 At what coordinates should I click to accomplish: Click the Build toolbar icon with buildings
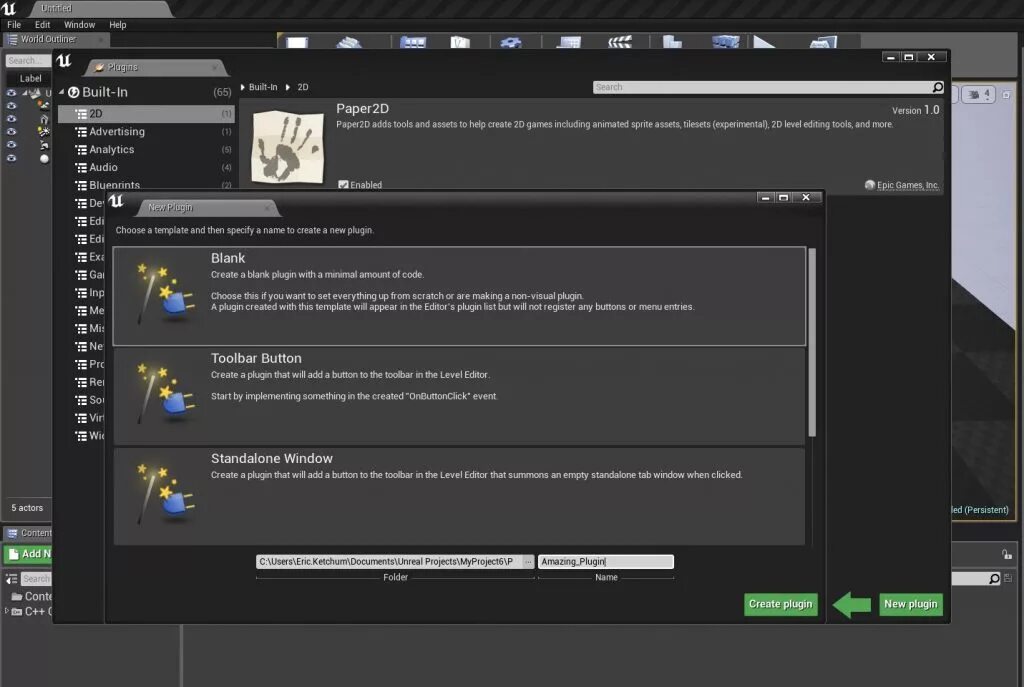(672, 42)
